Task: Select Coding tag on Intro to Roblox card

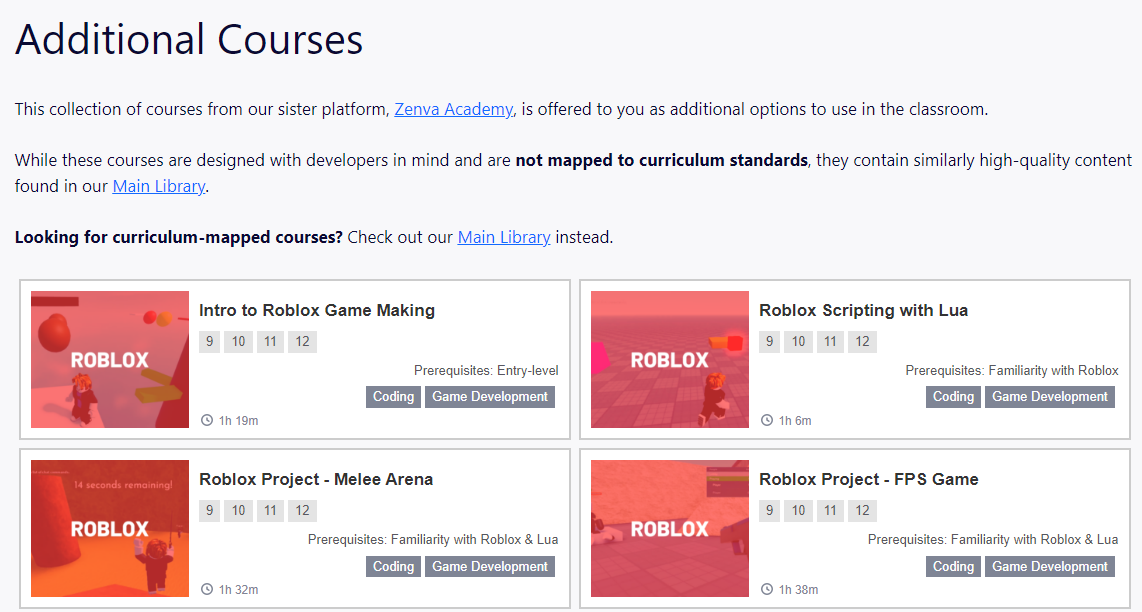Action: pyautogui.click(x=393, y=396)
